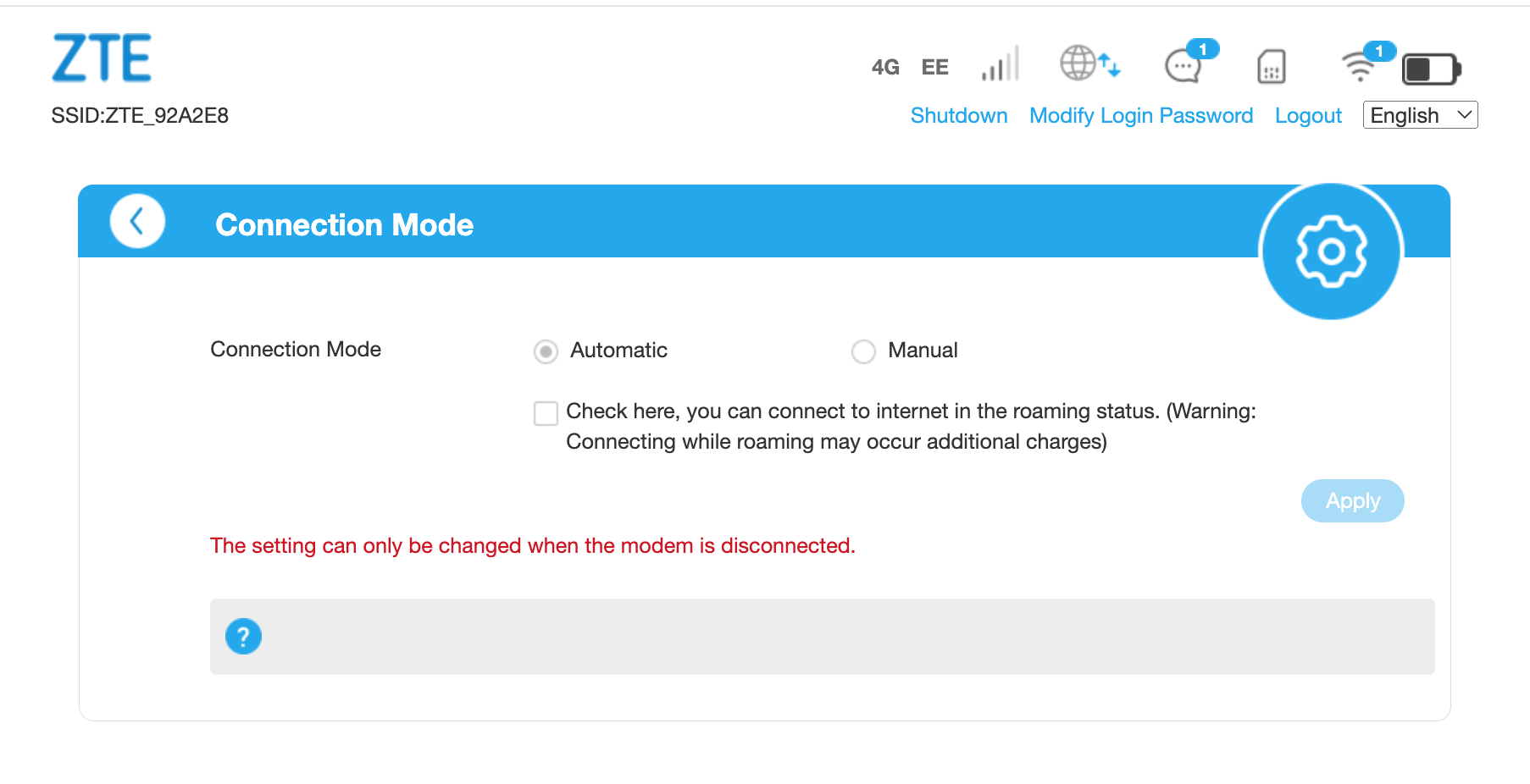The width and height of the screenshot is (1530, 784).
Task: Open SMS messages via chat bubble icon
Action: [x=1184, y=68]
